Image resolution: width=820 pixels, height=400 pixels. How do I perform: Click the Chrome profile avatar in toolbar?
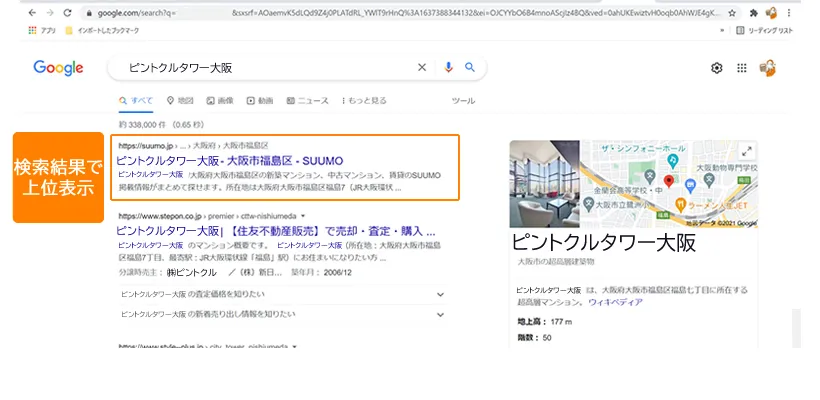click(771, 13)
